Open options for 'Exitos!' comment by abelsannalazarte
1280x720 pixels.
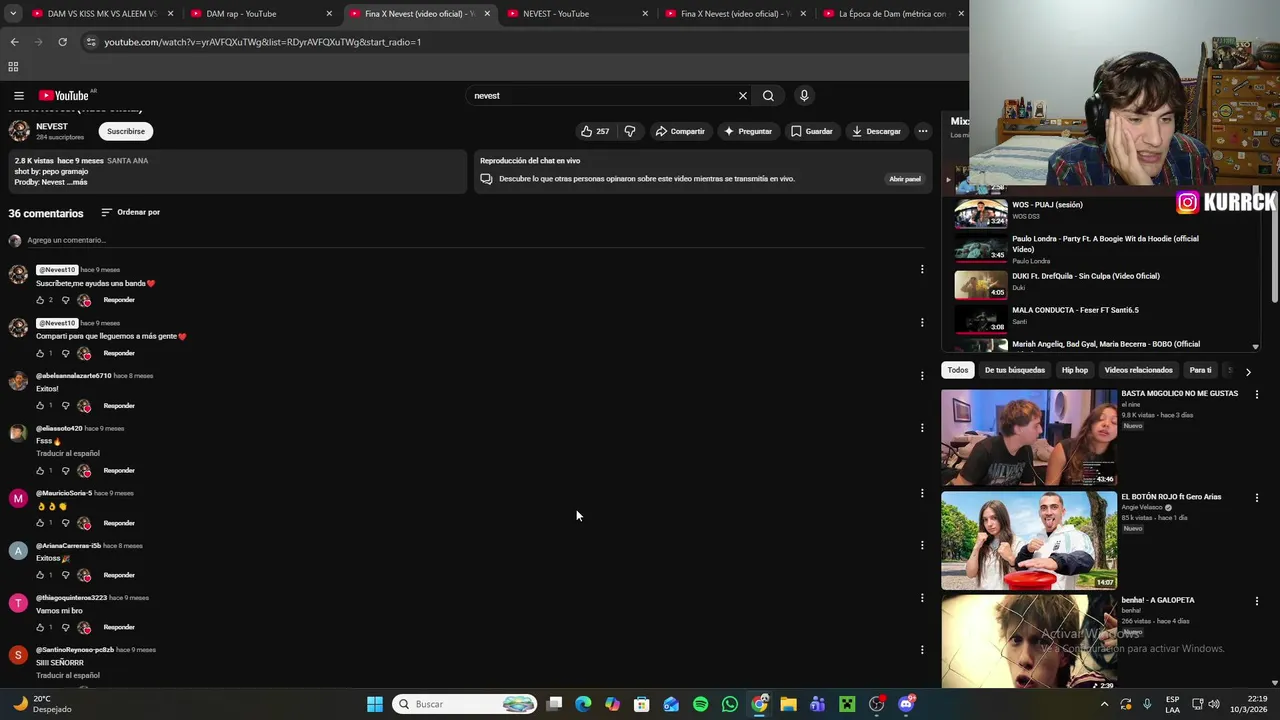pyautogui.click(x=922, y=375)
